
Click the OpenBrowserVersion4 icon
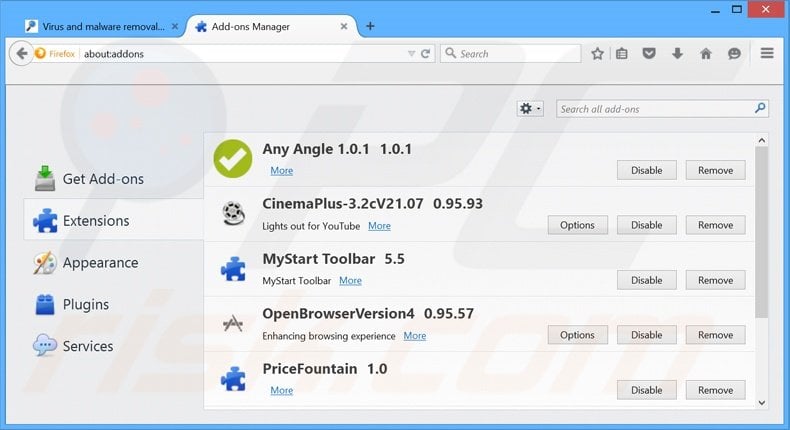[x=233, y=323]
